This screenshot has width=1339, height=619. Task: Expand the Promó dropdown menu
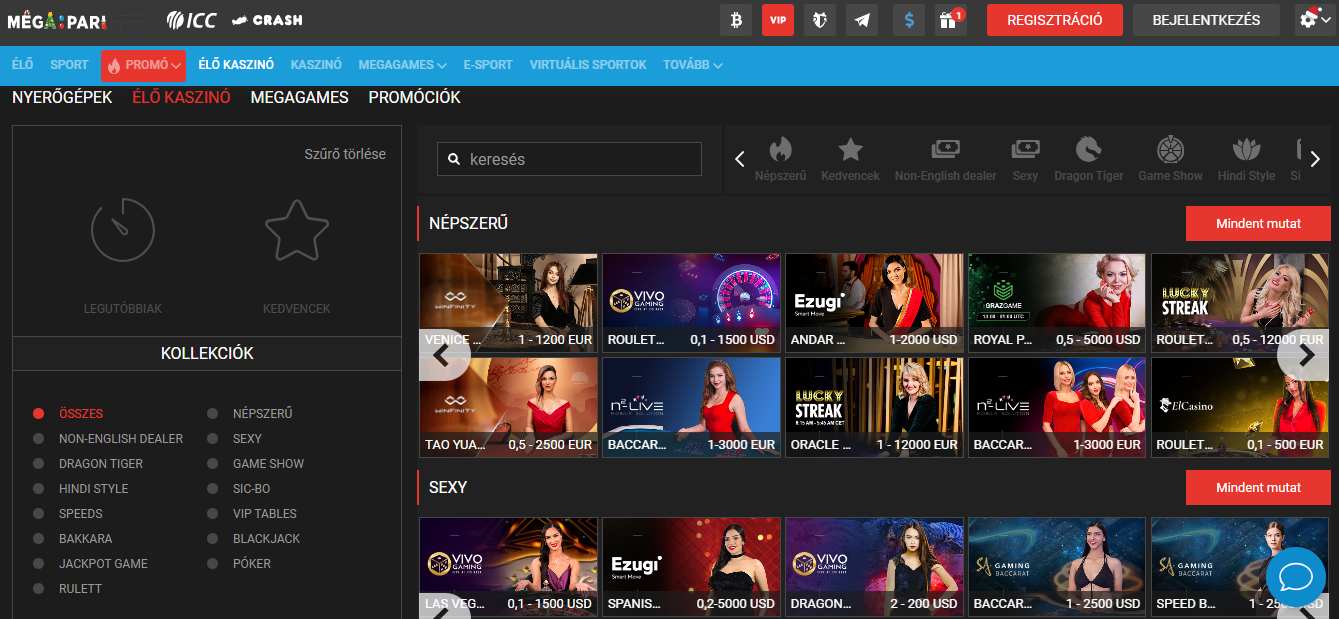pyautogui.click(x=143, y=65)
